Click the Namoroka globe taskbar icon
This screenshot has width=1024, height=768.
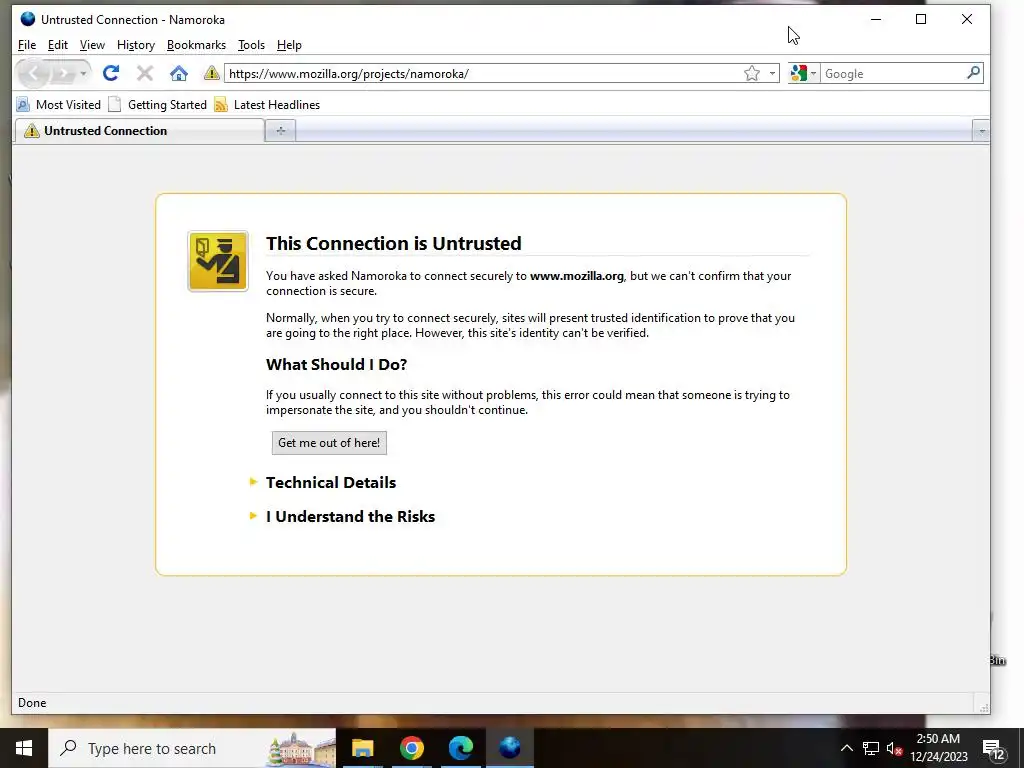[x=509, y=748]
